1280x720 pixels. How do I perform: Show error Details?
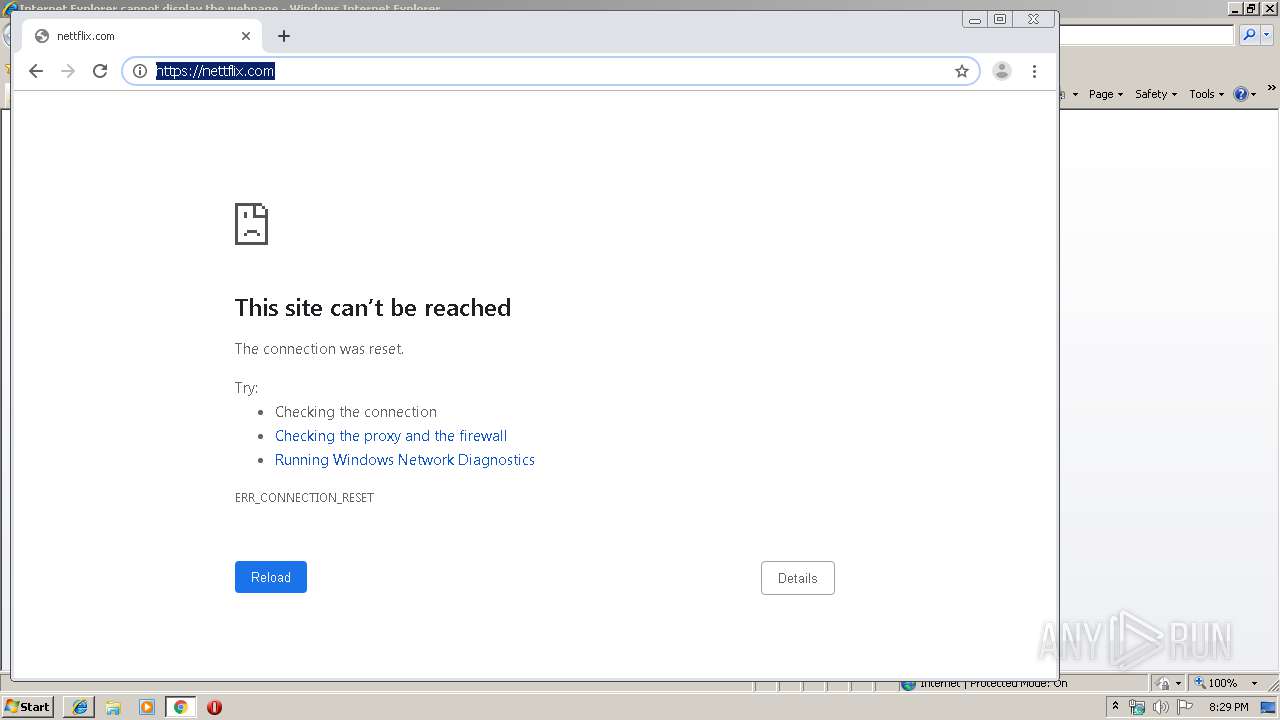(x=798, y=578)
